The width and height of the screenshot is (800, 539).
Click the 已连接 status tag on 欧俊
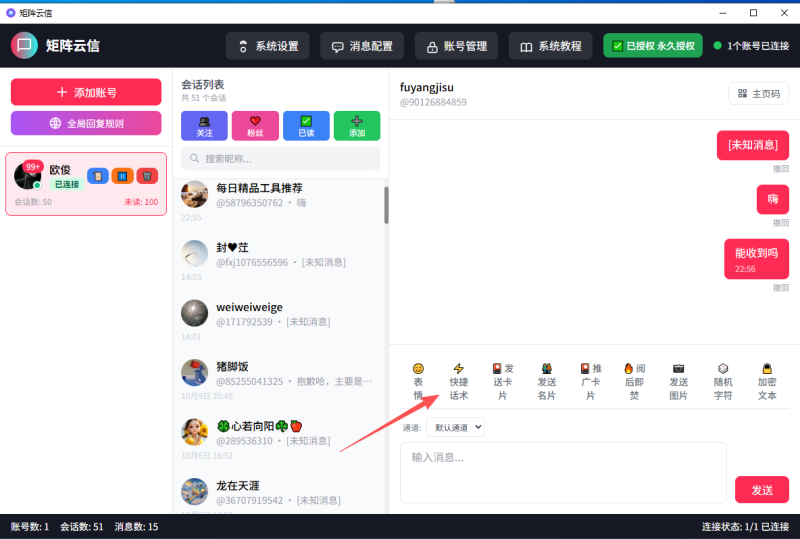pos(67,184)
